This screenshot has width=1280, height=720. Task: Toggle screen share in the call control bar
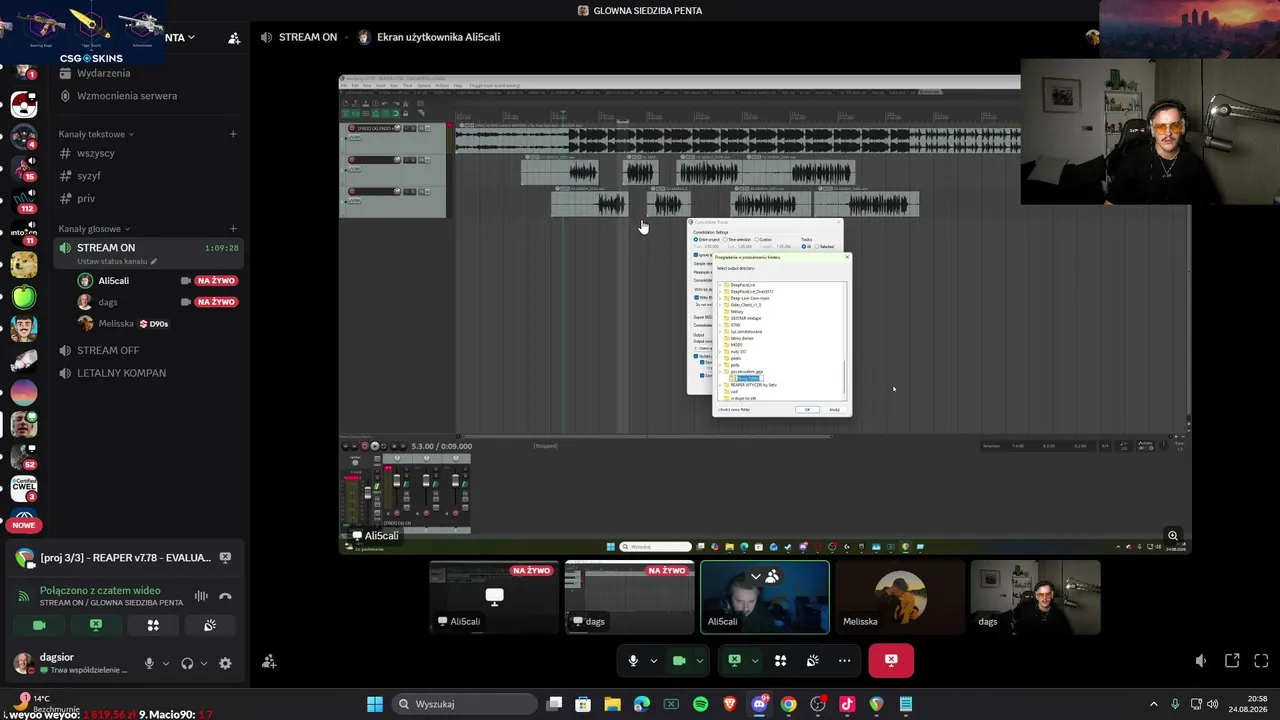pyautogui.click(x=734, y=660)
